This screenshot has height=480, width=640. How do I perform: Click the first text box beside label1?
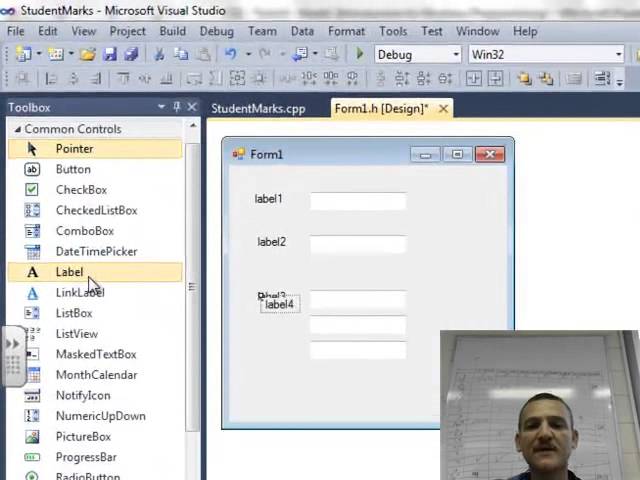point(358,201)
